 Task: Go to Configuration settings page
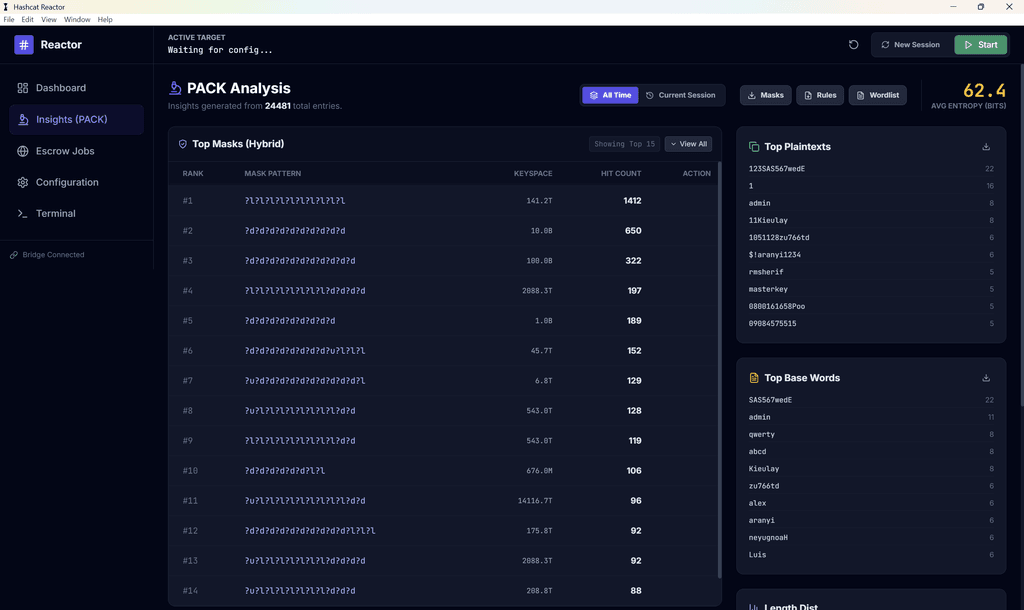click(x=66, y=182)
